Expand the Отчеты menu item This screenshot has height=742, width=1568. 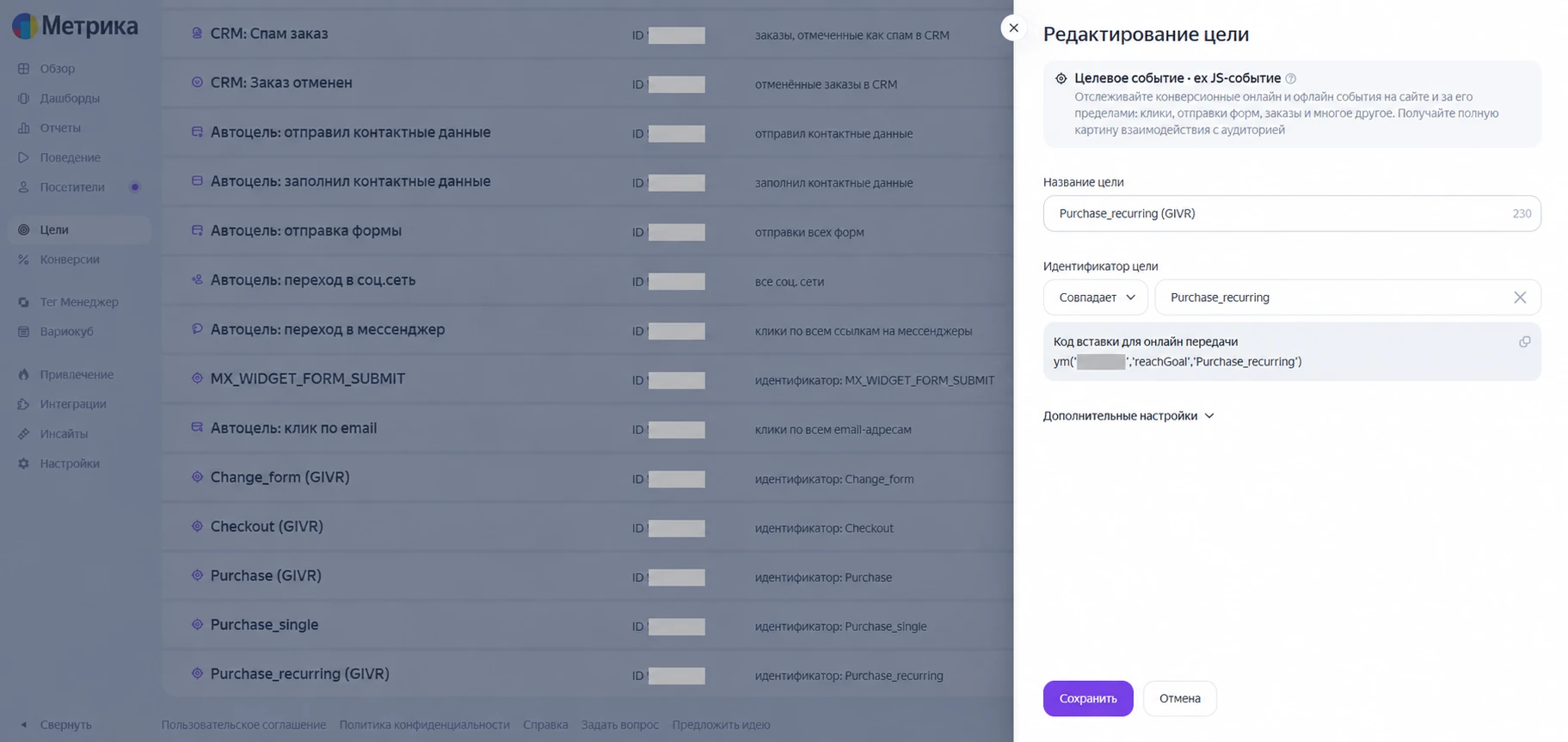point(59,128)
